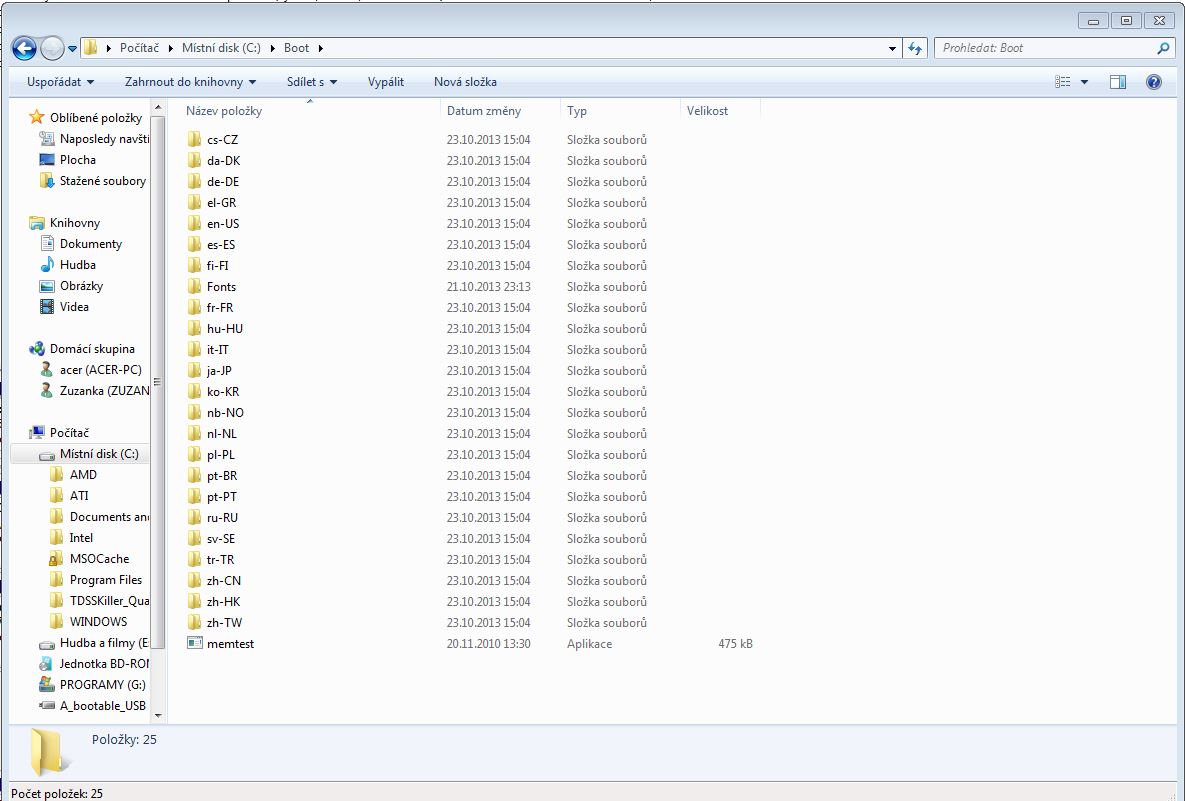
Task: Create a new folder with Nová složka
Action: 465,82
